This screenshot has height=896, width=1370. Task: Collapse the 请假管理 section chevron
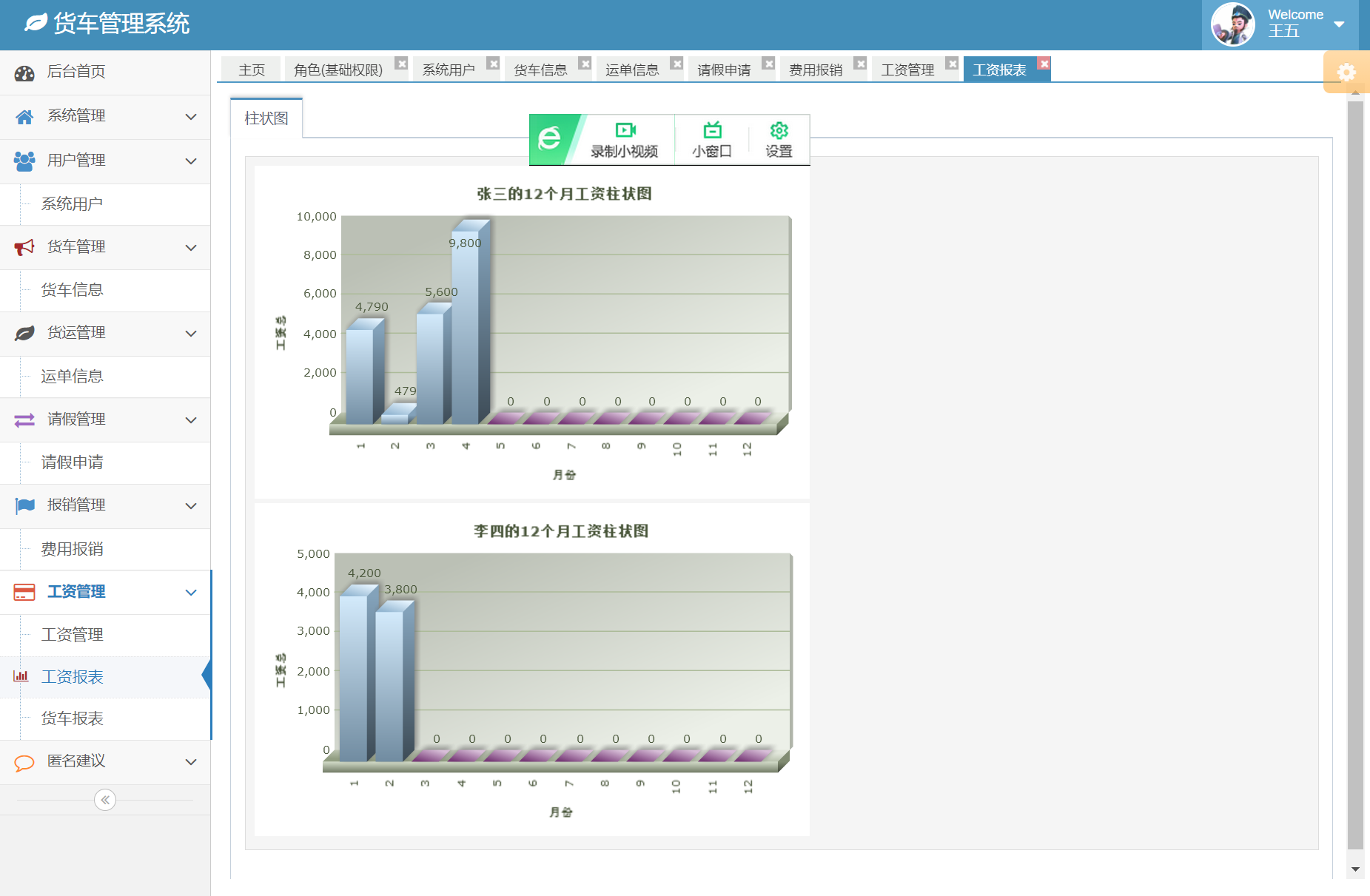tap(191, 420)
